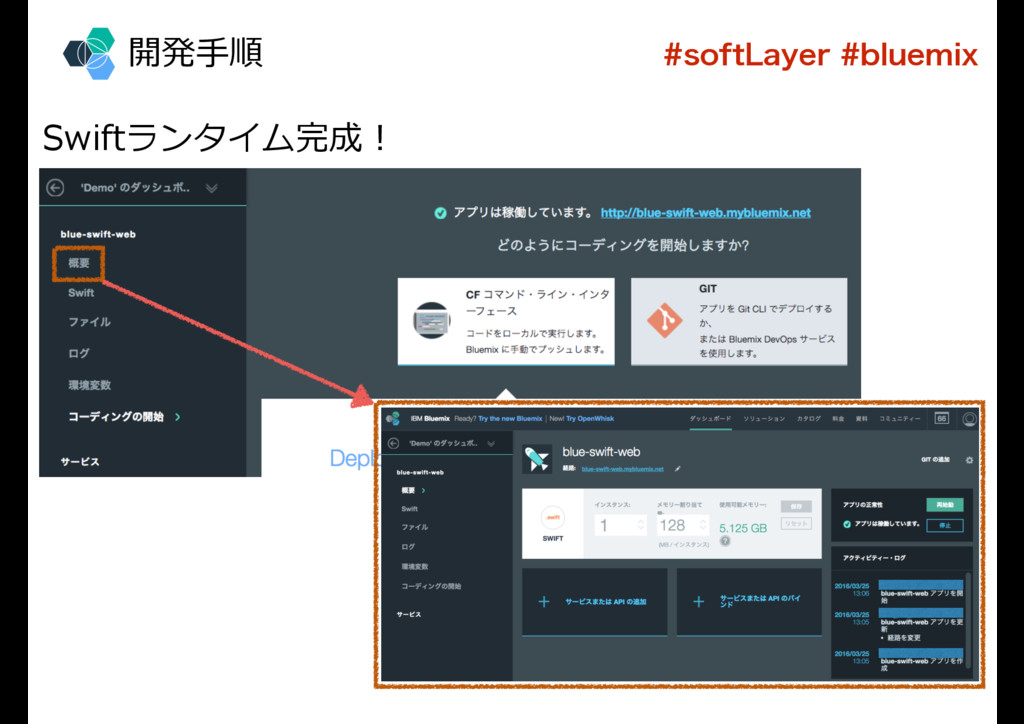Viewport: 1024px width, 724px height.
Task: Open non-bold コーディングの開始 in the overview page sidebar
Action: tap(431, 586)
